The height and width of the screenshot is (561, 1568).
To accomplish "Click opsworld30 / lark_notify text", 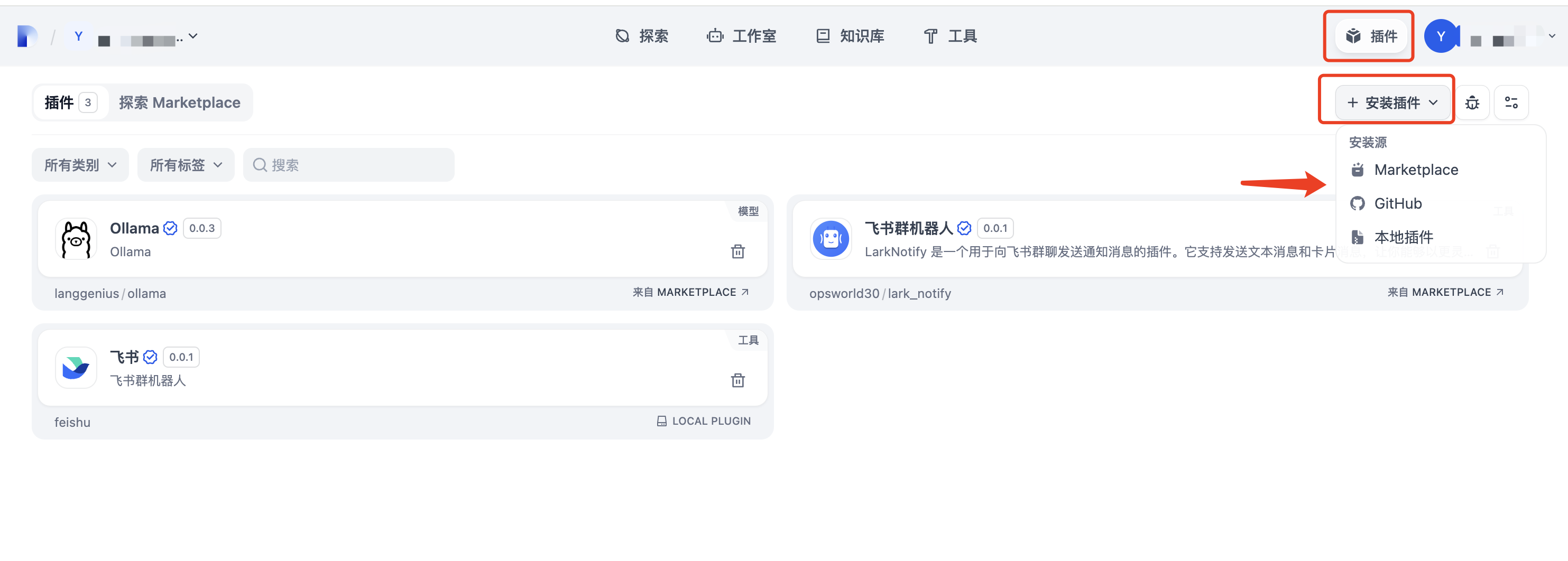I will coord(880,293).
